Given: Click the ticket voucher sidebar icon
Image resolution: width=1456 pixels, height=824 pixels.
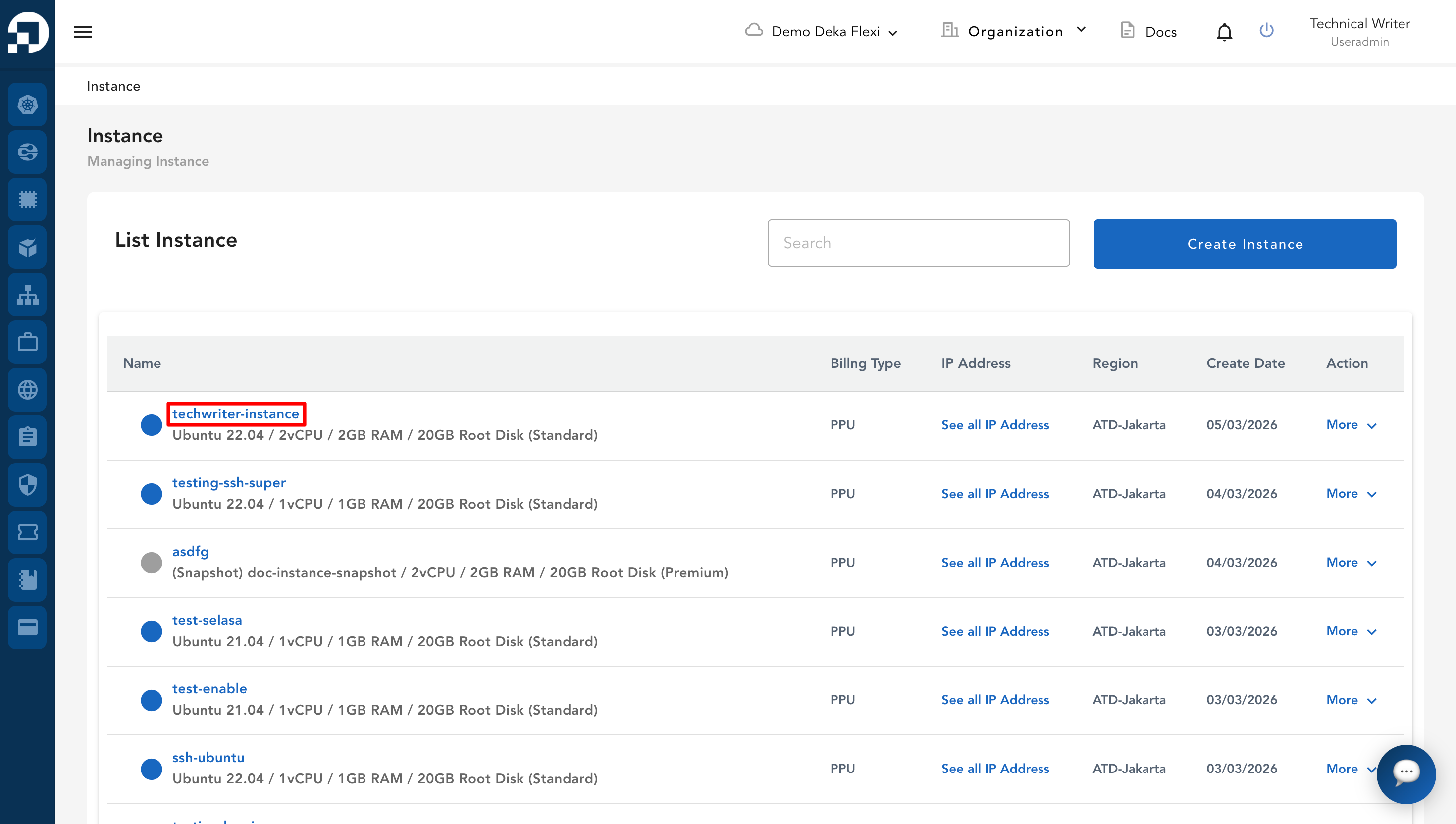Looking at the screenshot, I should coord(27,532).
